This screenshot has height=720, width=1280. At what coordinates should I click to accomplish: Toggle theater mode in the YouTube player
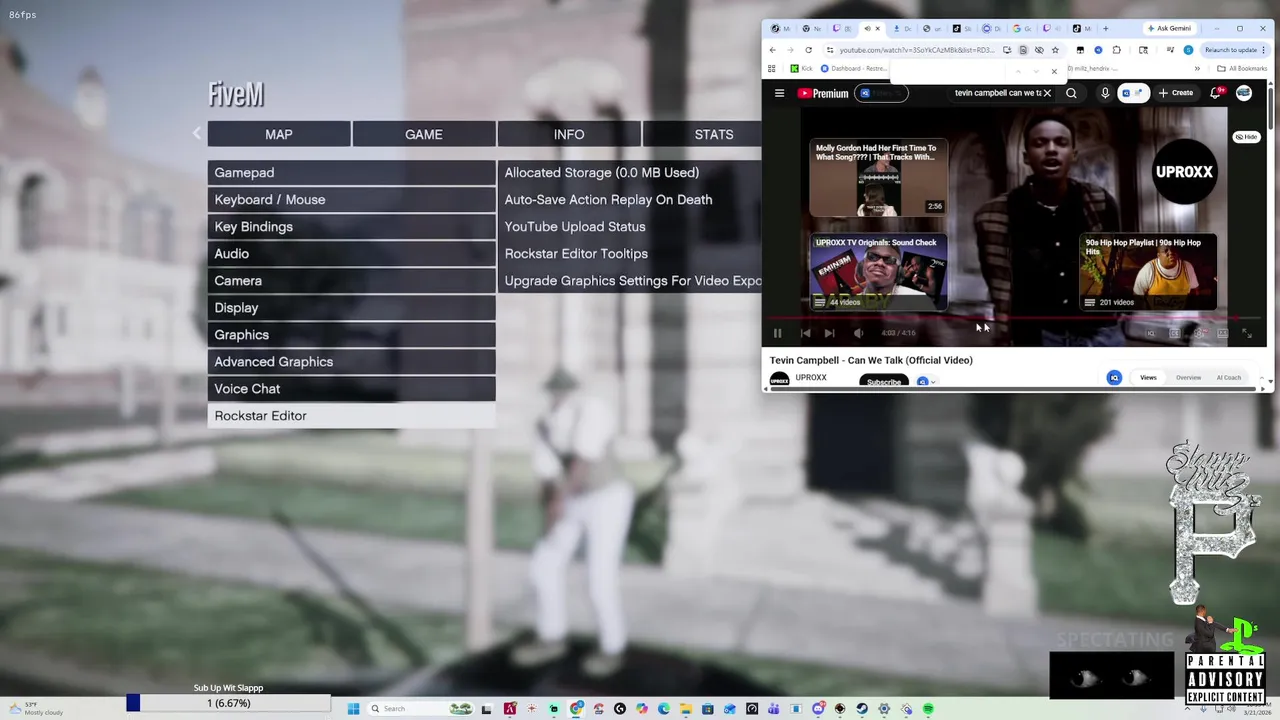click(1223, 333)
